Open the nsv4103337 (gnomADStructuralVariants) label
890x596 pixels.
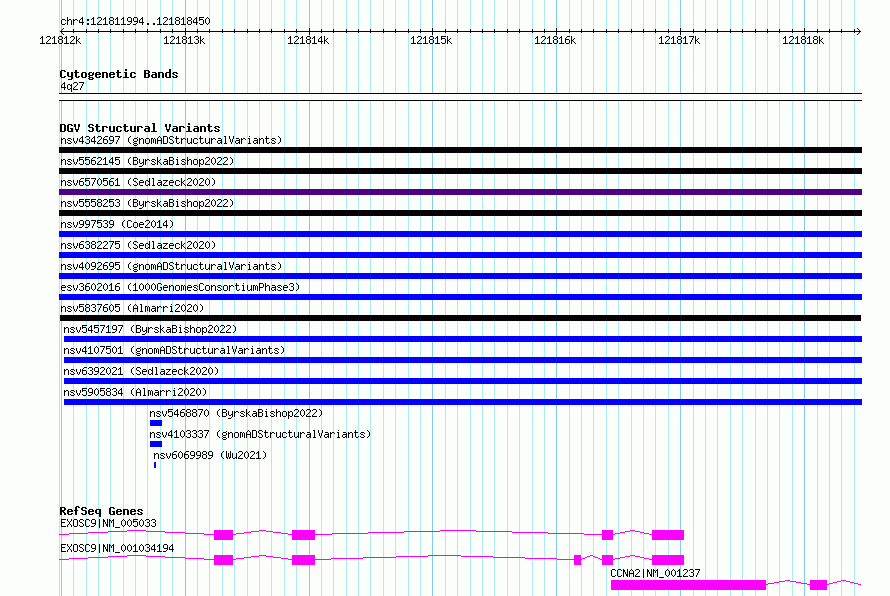pyautogui.click(x=260, y=434)
